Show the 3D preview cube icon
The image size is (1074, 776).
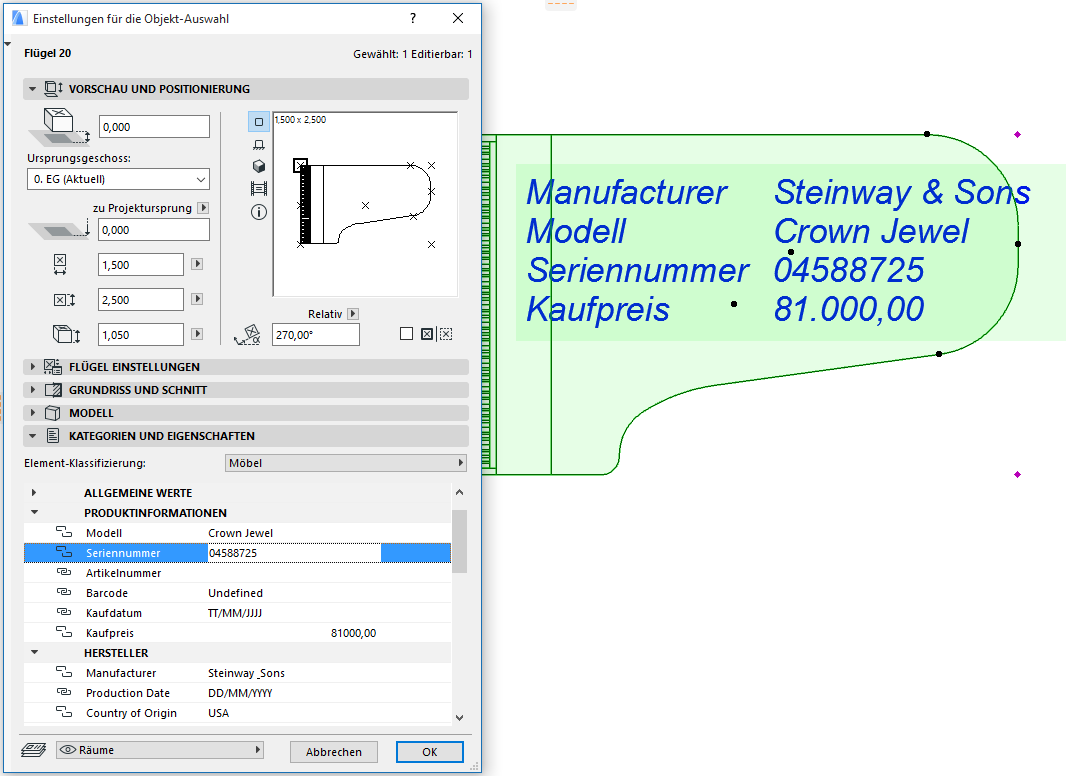tap(258, 166)
